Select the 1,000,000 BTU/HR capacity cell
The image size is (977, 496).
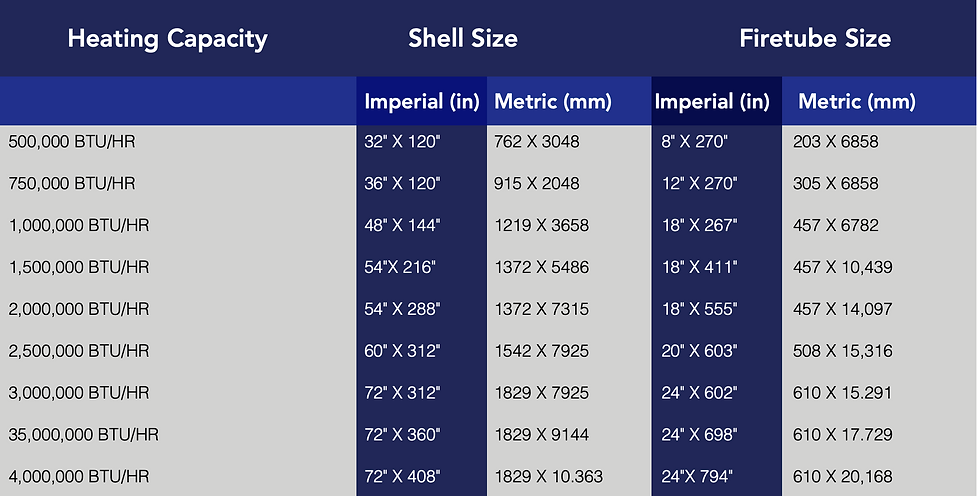(79, 225)
